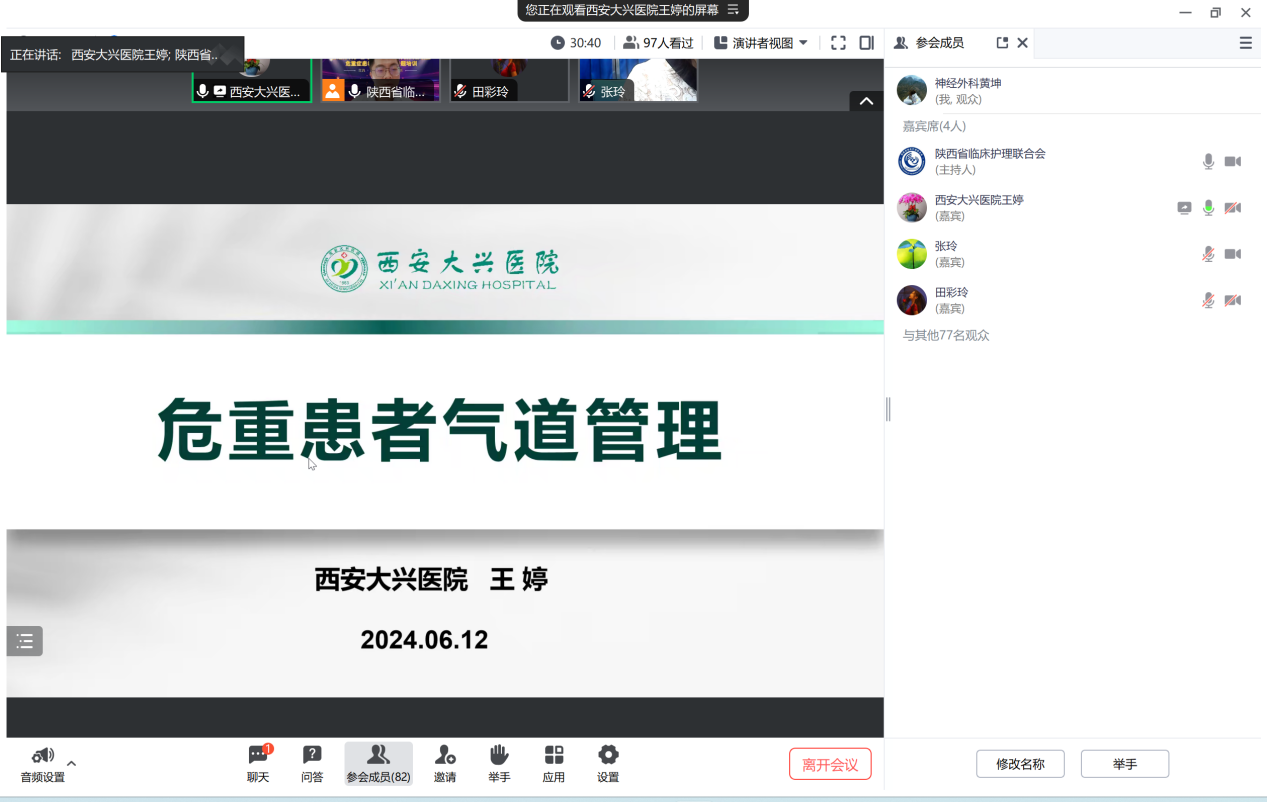Raise hand using bottom toolbar 举手 icon
Image resolution: width=1267 pixels, height=802 pixels.
click(499, 764)
